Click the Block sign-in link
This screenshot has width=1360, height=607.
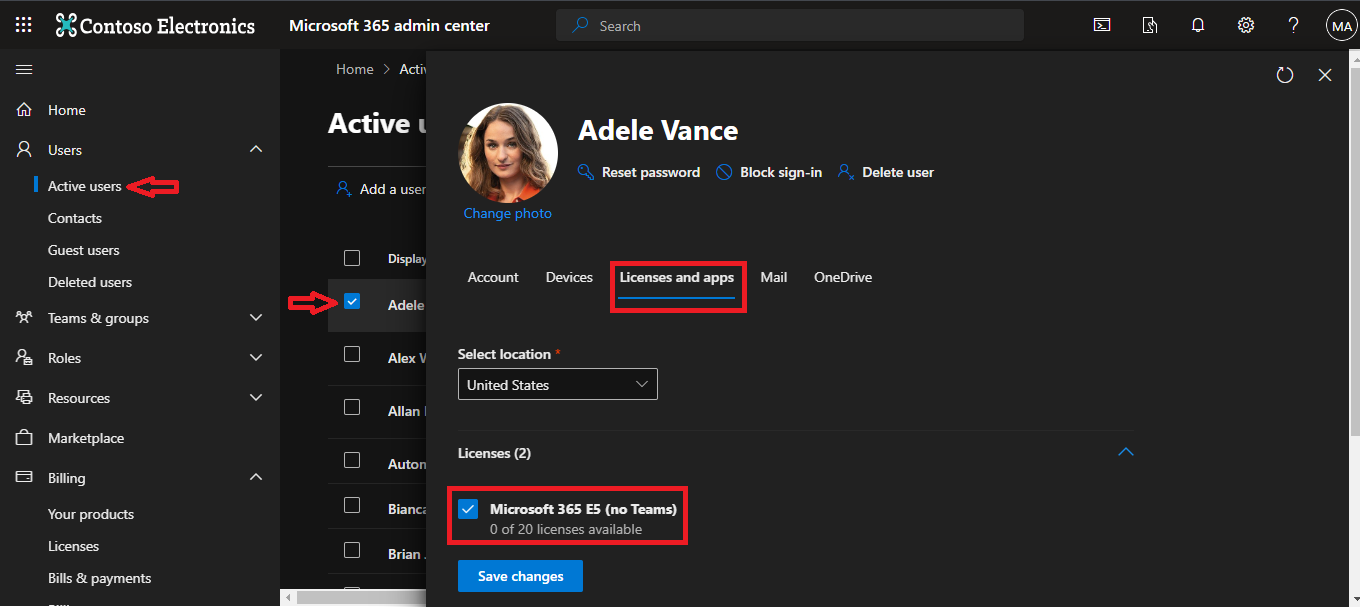(781, 172)
